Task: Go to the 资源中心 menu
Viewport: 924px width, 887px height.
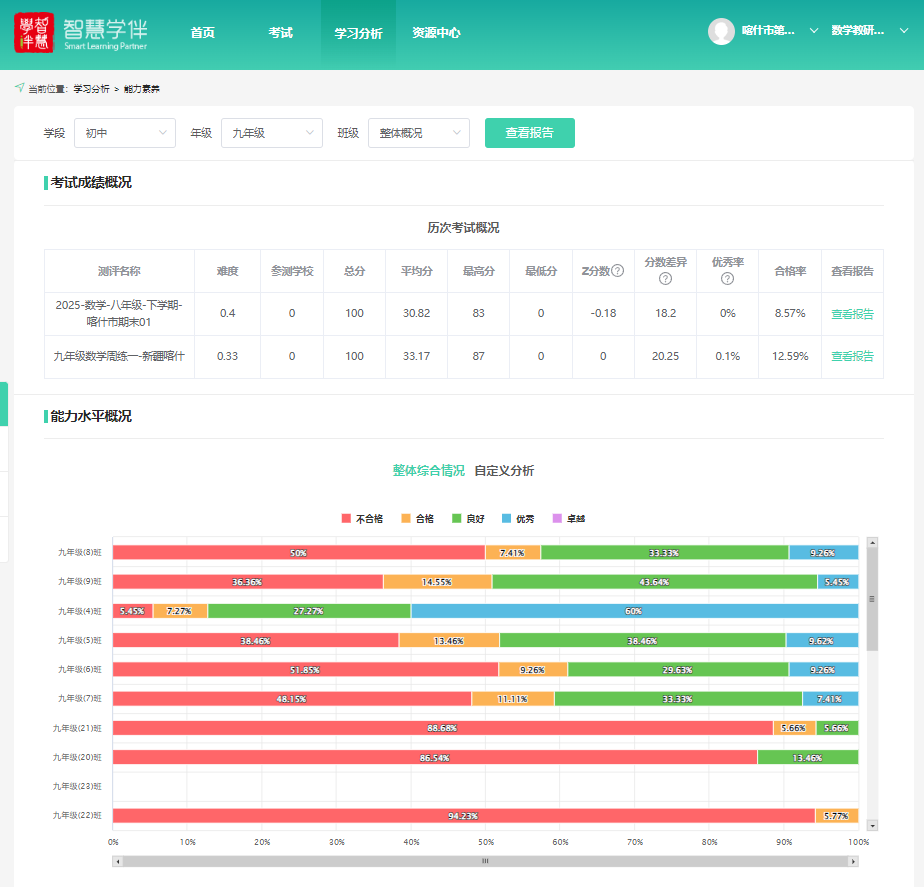Action: 436,33
